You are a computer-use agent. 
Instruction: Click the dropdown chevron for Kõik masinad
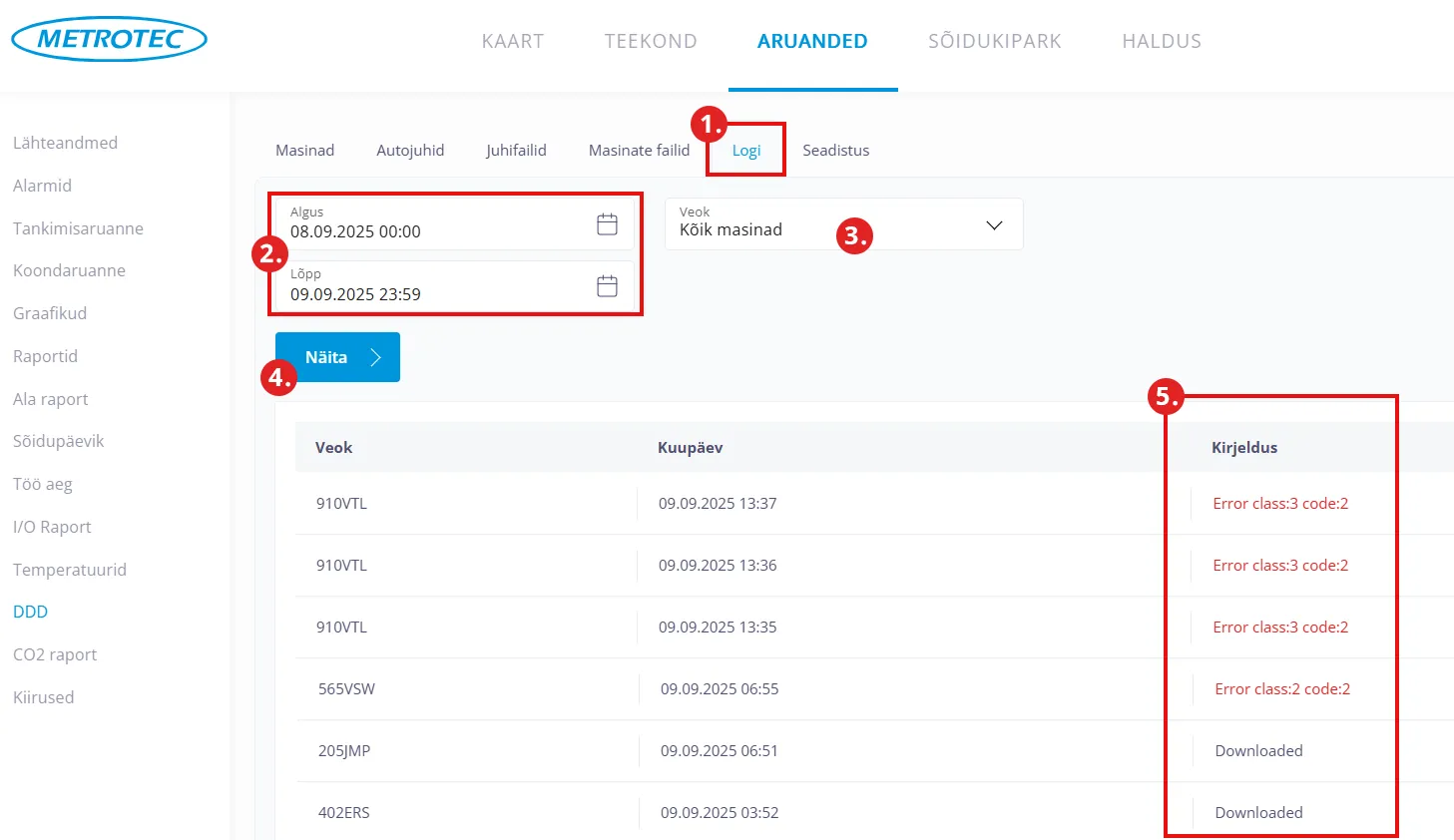(x=994, y=224)
